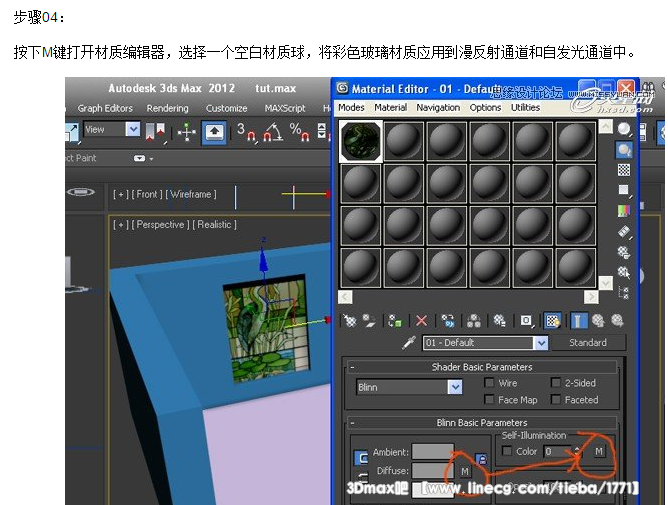Toggle Backlight icon in side toolbar

pos(624,150)
